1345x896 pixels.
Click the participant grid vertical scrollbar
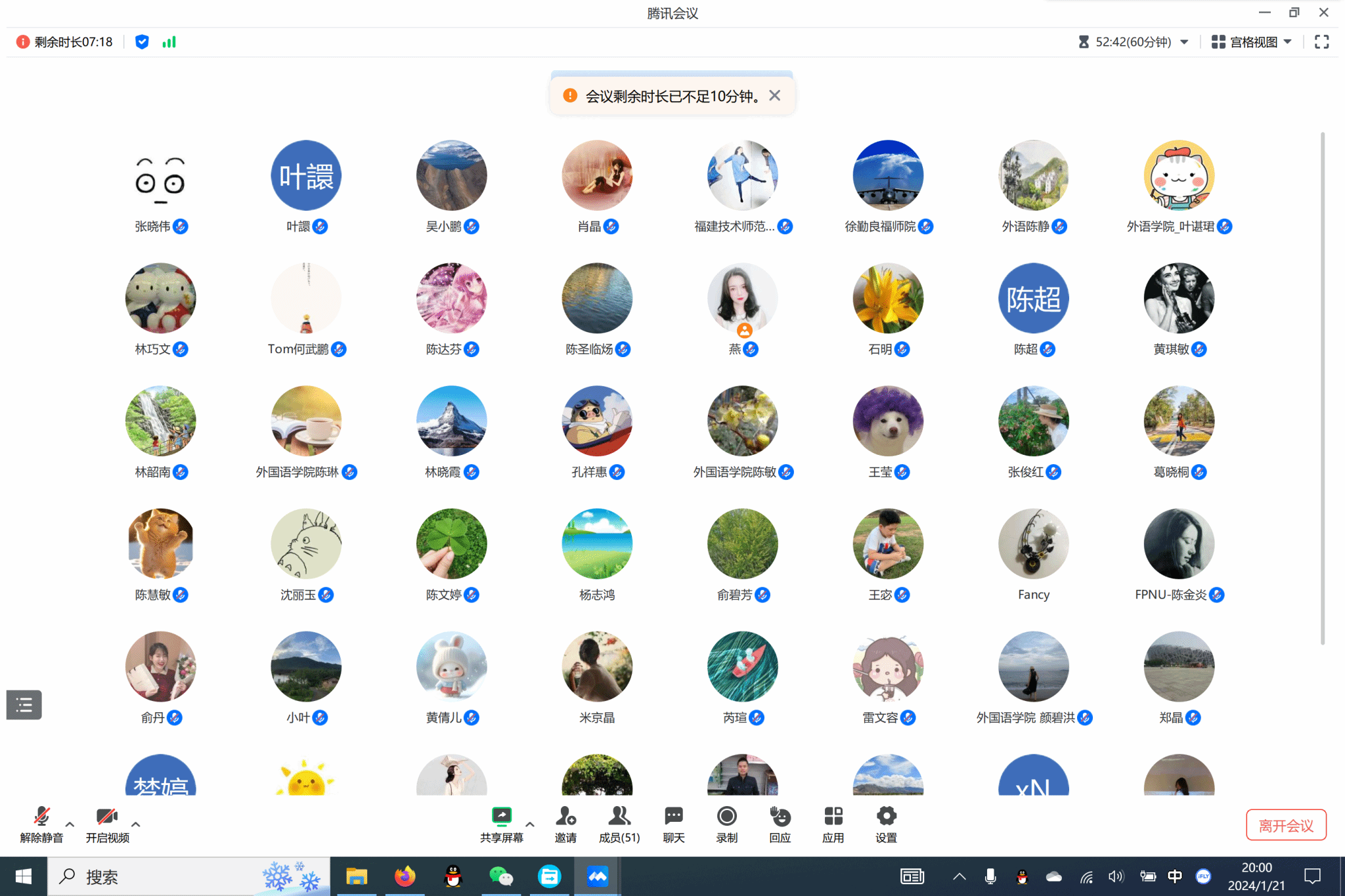[1322, 387]
